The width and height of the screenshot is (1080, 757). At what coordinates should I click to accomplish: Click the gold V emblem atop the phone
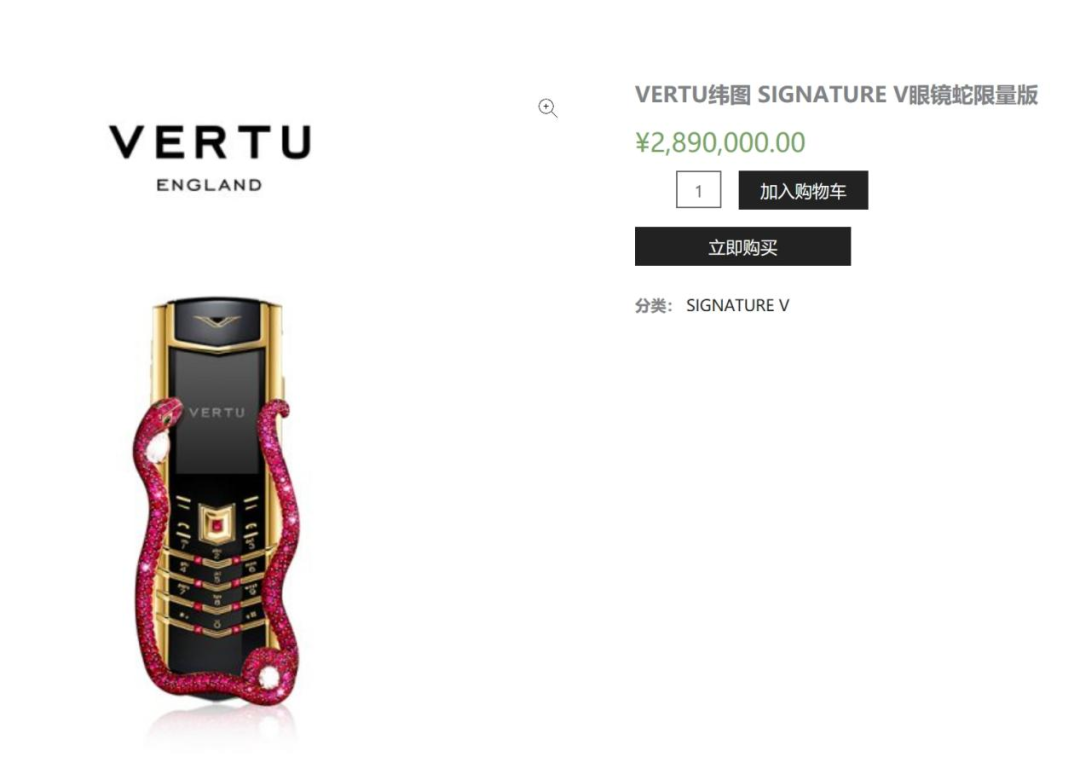coord(218,322)
